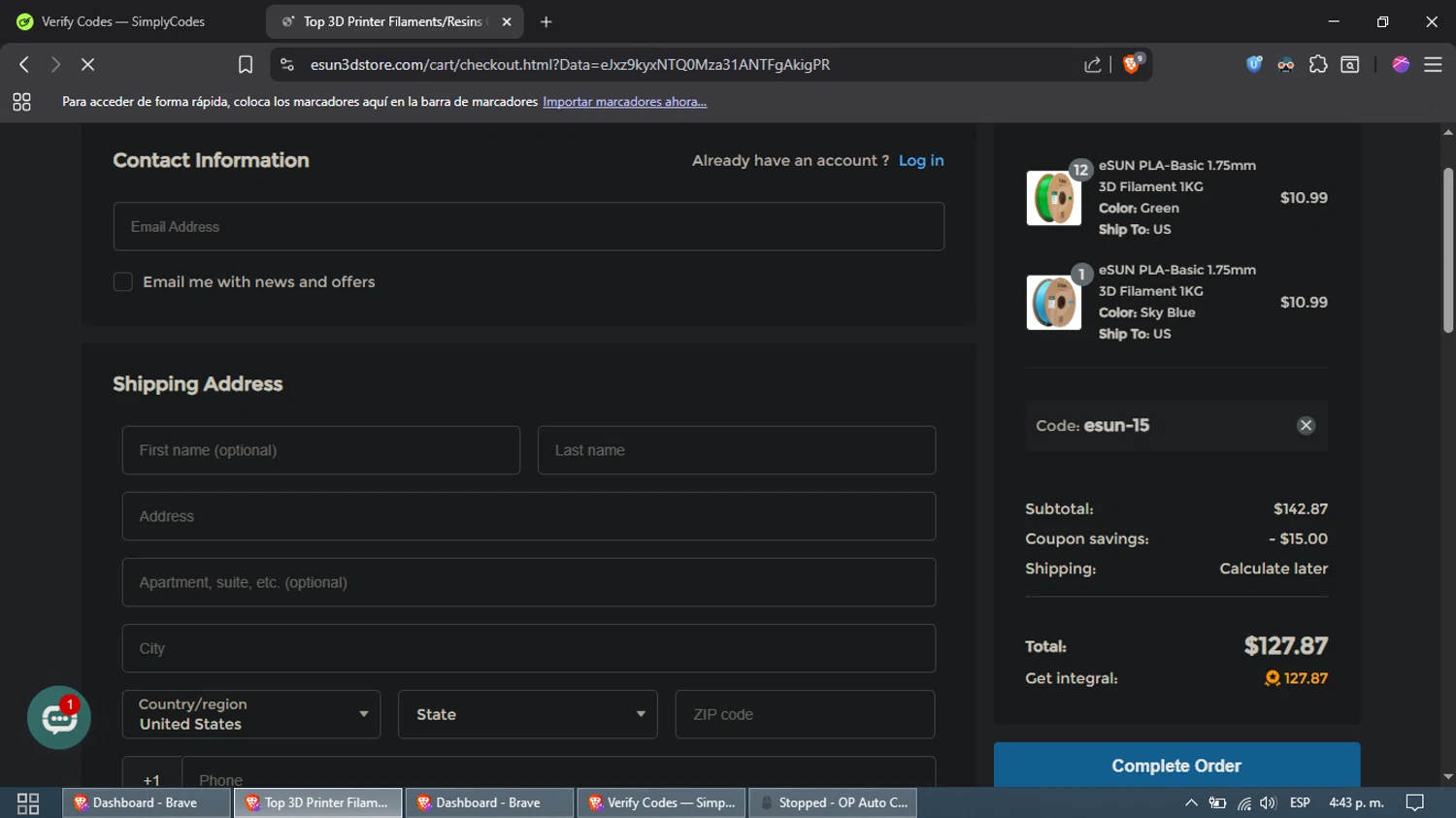
Task: Focus the Address field
Action: pyautogui.click(x=529, y=516)
